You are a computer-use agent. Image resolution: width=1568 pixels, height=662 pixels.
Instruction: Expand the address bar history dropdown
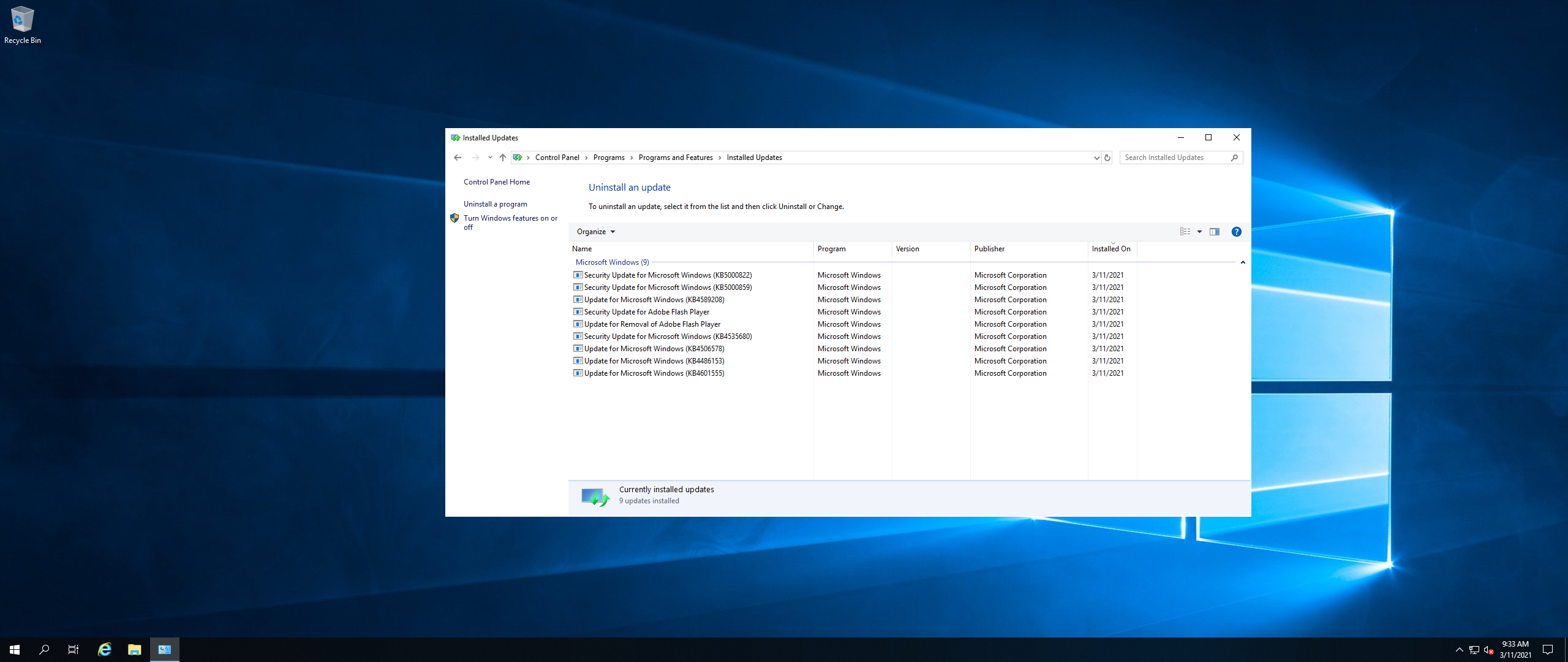(1096, 158)
